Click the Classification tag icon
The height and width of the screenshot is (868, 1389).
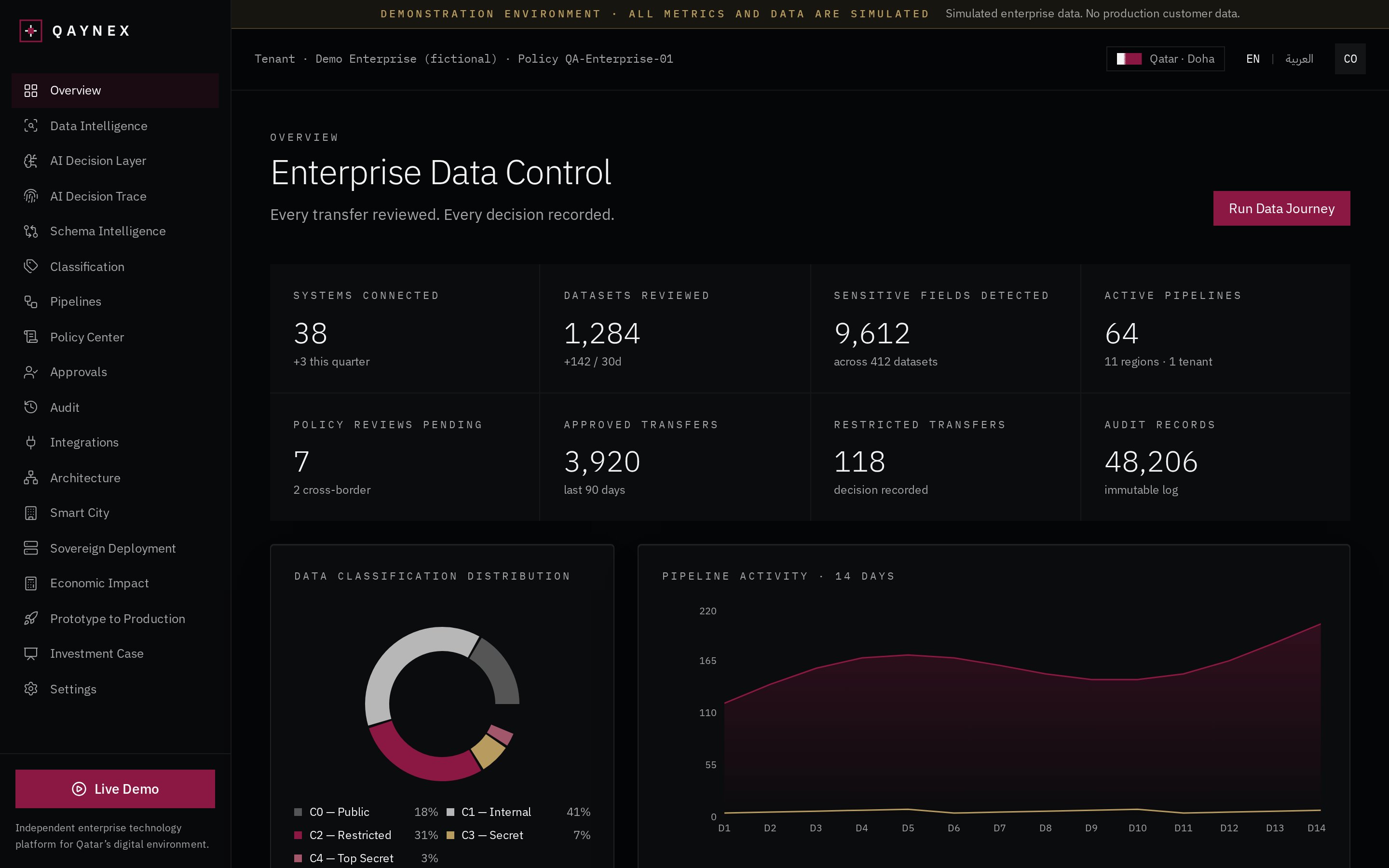[x=31, y=266]
